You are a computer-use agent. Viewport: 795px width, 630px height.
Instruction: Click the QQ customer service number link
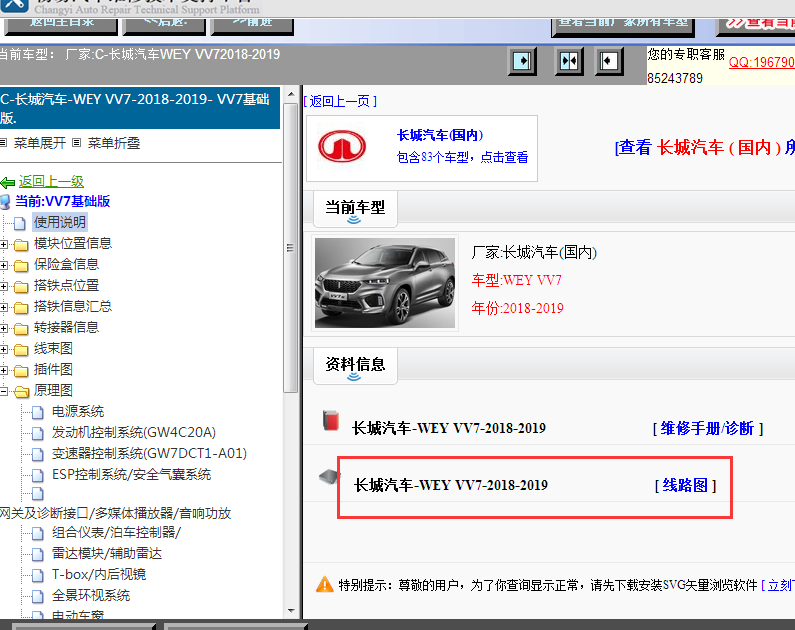click(x=762, y=62)
